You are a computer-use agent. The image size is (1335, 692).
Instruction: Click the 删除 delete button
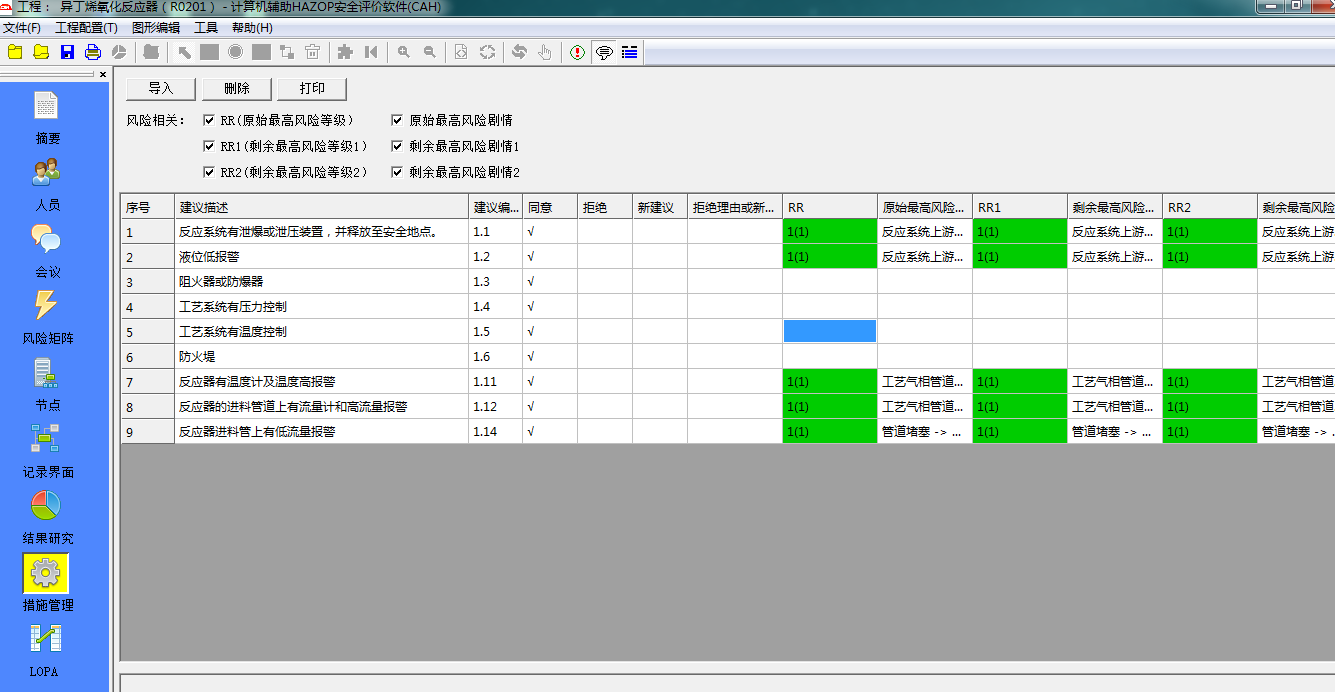click(x=237, y=89)
